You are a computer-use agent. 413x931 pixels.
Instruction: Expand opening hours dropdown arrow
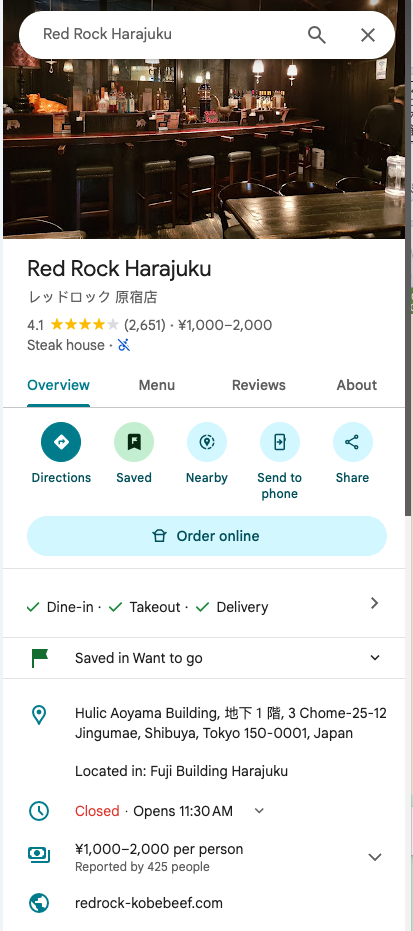click(x=259, y=811)
